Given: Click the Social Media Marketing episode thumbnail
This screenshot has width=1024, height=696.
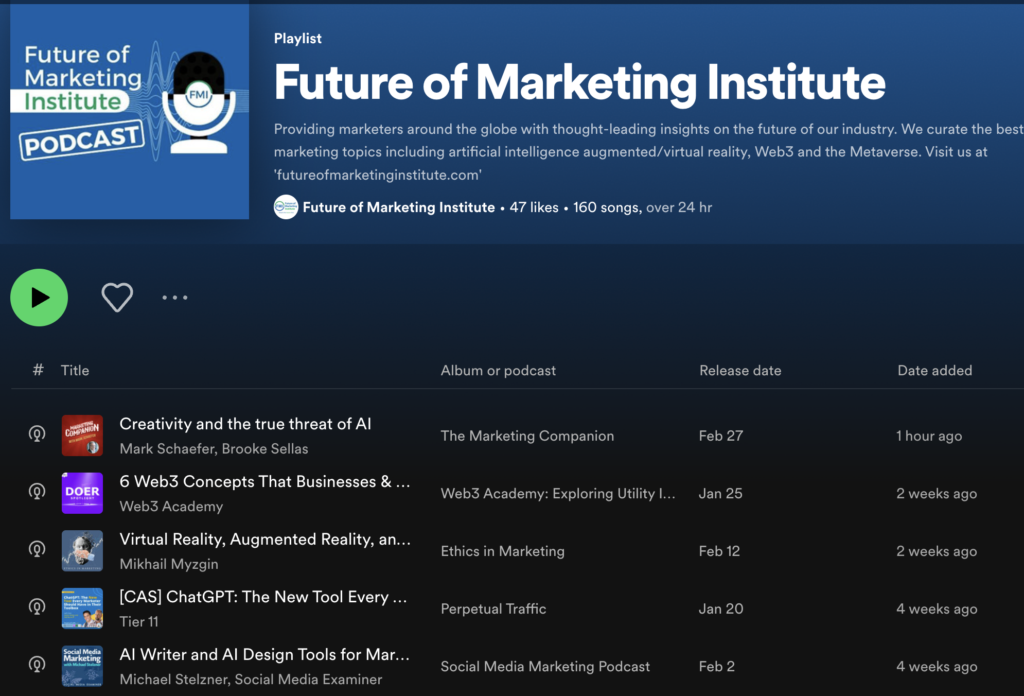Looking at the screenshot, I should [82, 665].
